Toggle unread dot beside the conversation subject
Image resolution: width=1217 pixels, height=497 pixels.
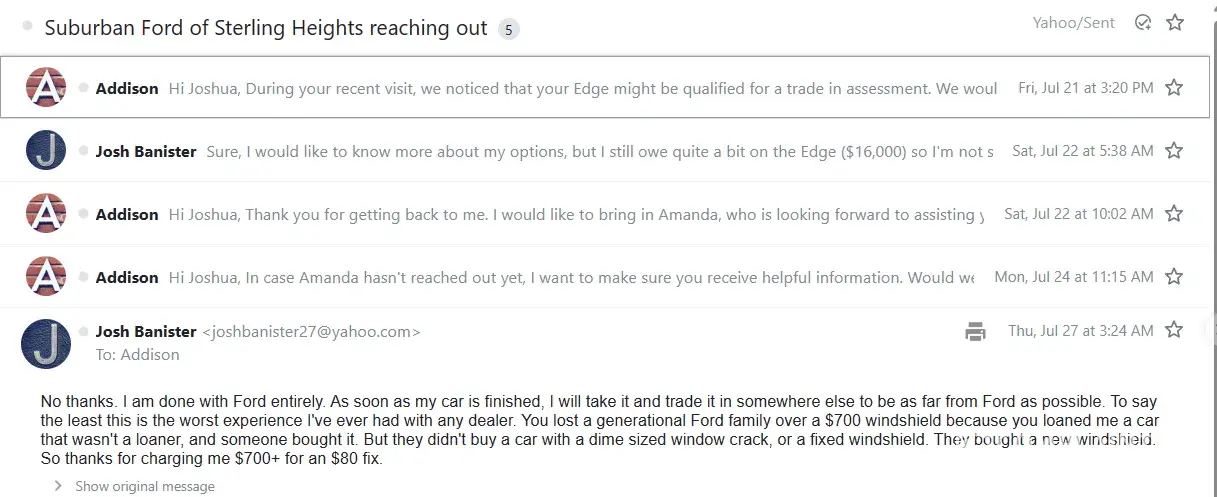click(x=27, y=27)
